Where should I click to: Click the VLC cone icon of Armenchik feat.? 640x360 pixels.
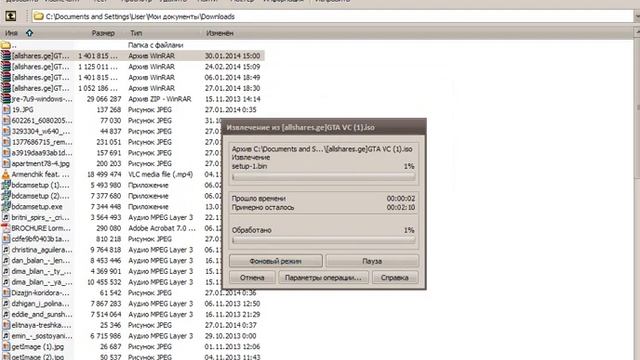6,174
